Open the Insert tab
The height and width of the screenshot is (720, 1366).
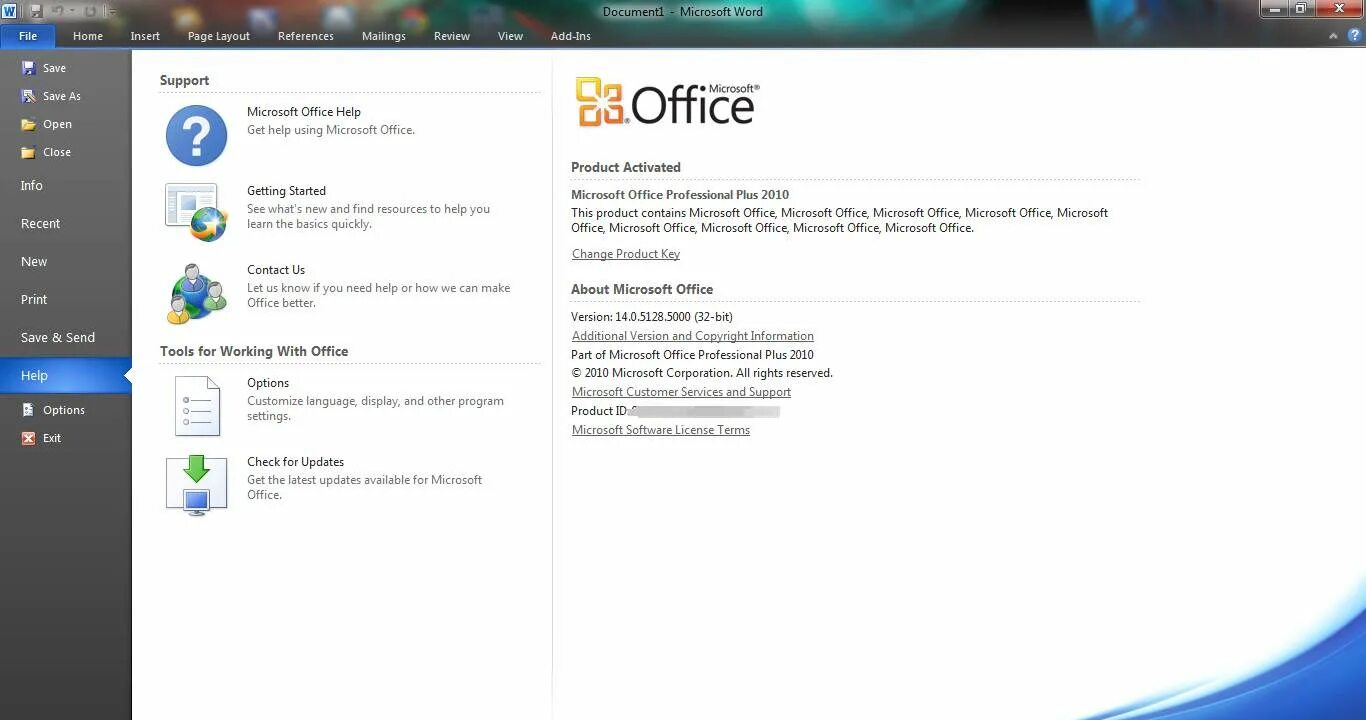click(145, 36)
